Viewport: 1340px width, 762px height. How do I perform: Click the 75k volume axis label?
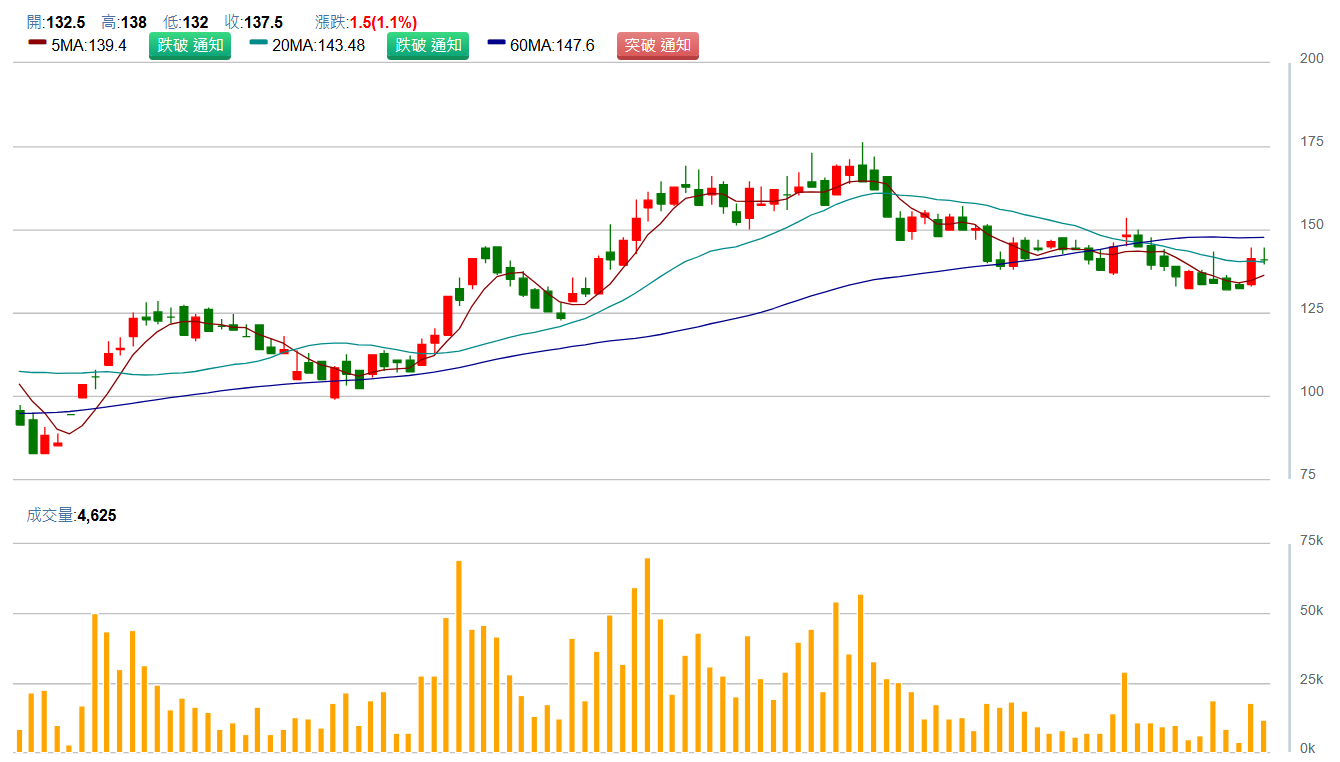1311,541
